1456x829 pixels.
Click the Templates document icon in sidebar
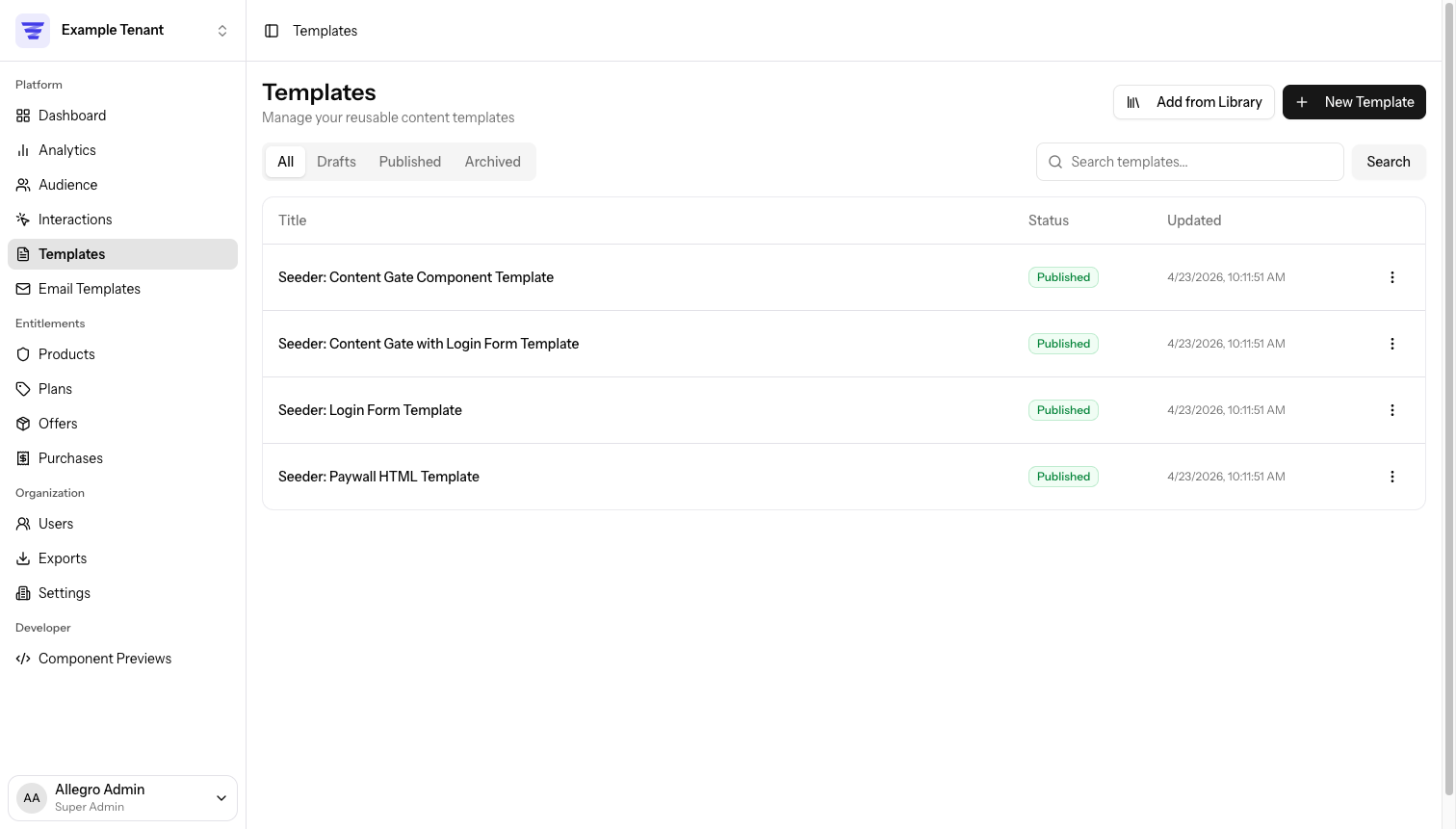click(x=23, y=254)
